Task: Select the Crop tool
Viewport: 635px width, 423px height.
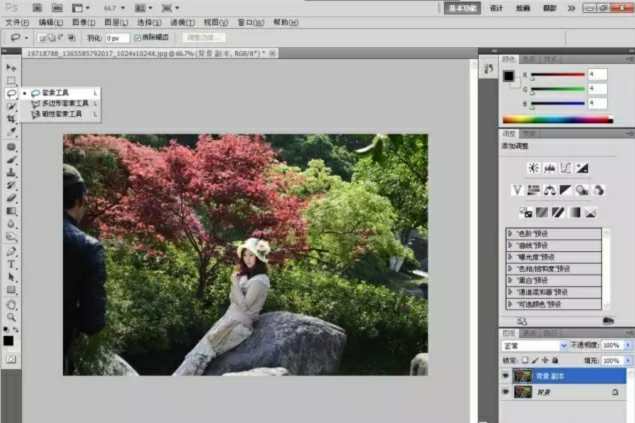Action: coord(11,119)
